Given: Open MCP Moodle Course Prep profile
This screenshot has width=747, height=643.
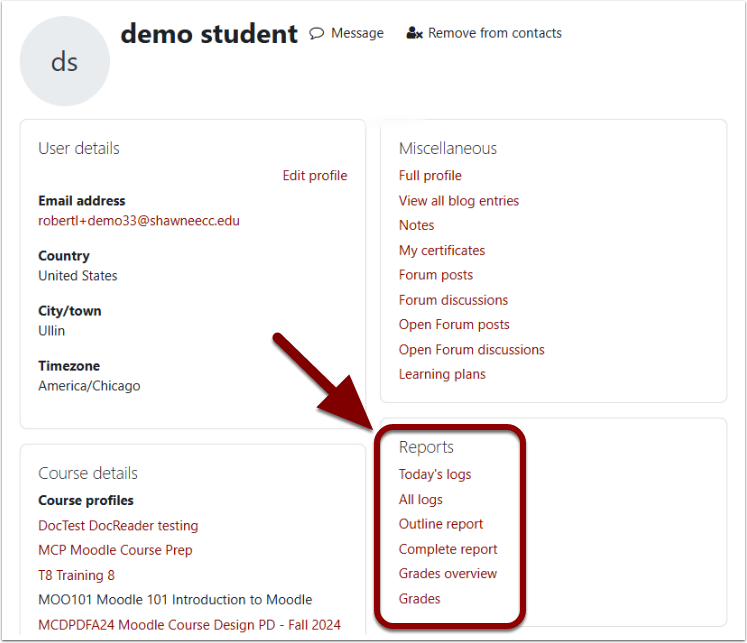Looking at the screenshot, I should click(115, 551).
